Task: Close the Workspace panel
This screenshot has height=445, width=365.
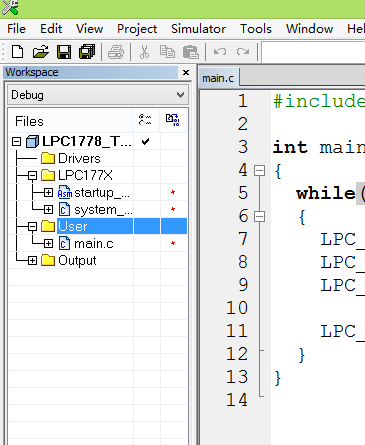Action: (x=186, y=72)
